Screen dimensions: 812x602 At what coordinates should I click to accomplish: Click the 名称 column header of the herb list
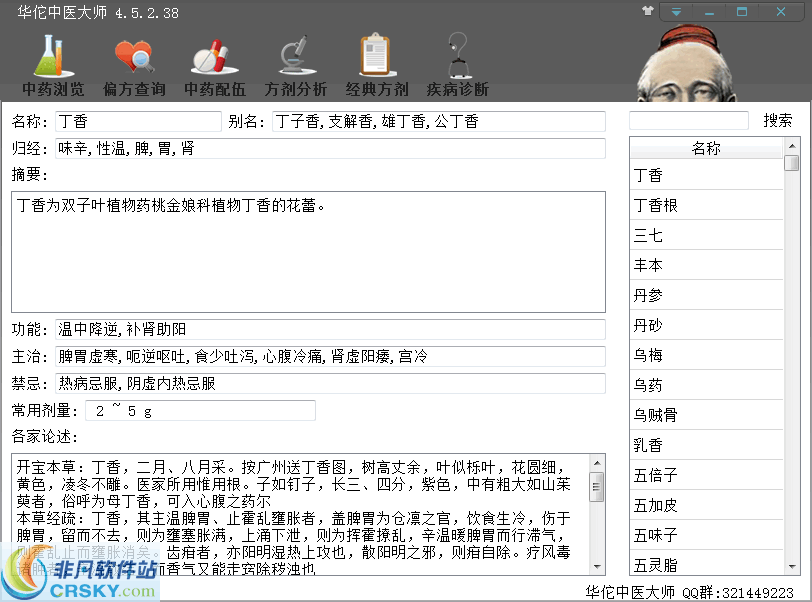click(705, 147)
